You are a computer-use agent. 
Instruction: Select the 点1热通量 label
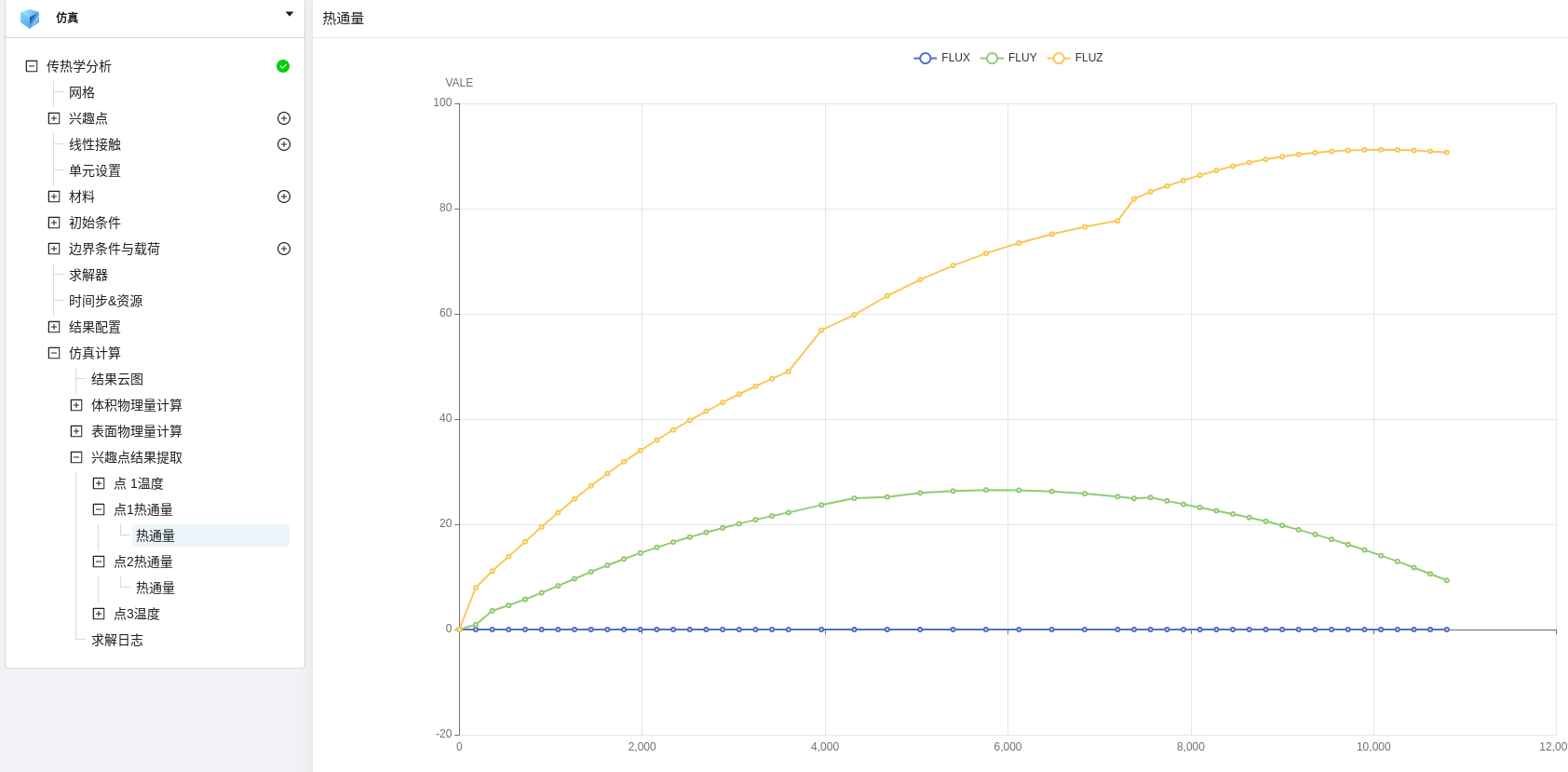click(143, 509)
